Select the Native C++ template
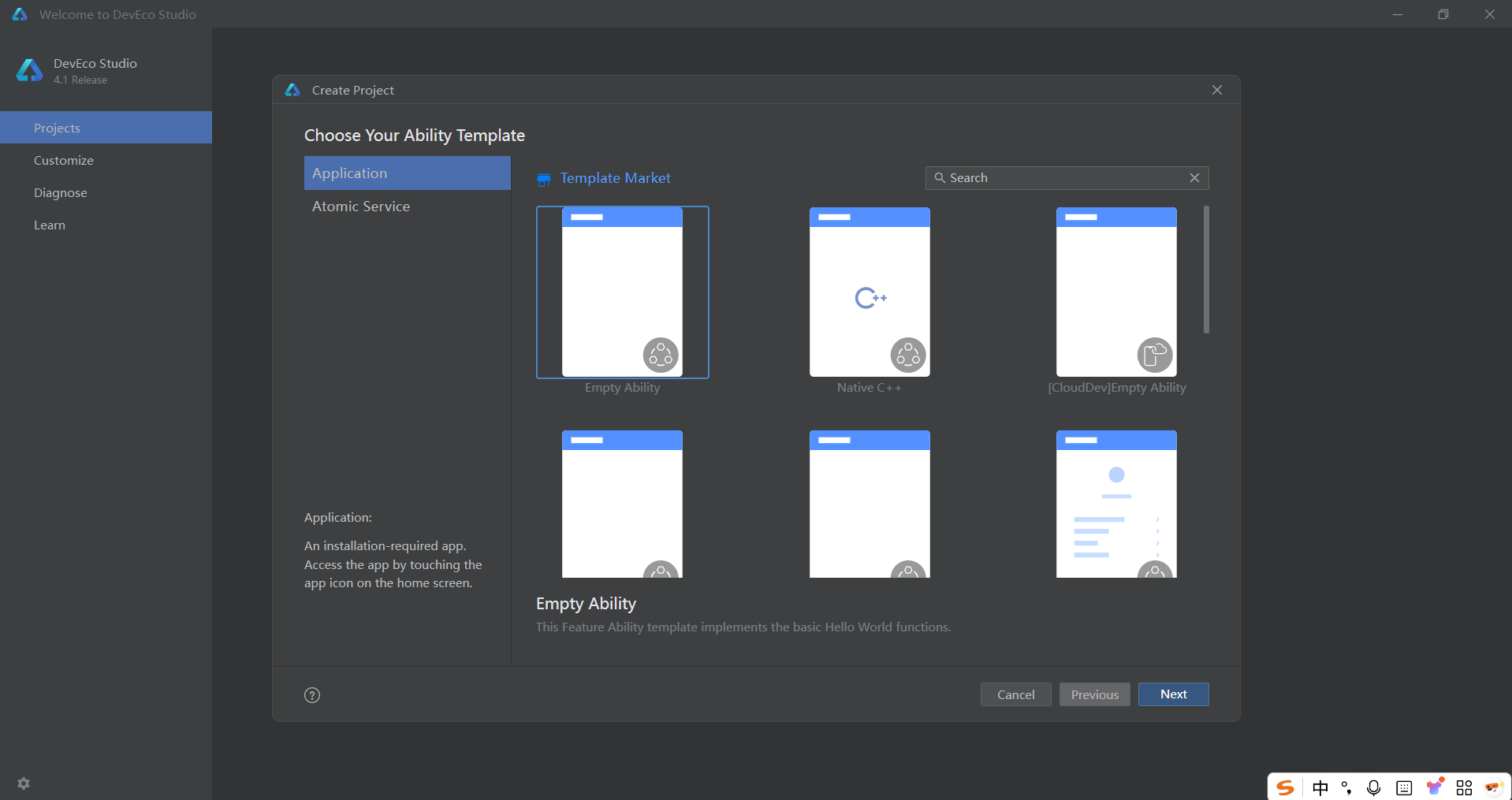The width and height of the screenshot is (1512, 800). (870, 292)
